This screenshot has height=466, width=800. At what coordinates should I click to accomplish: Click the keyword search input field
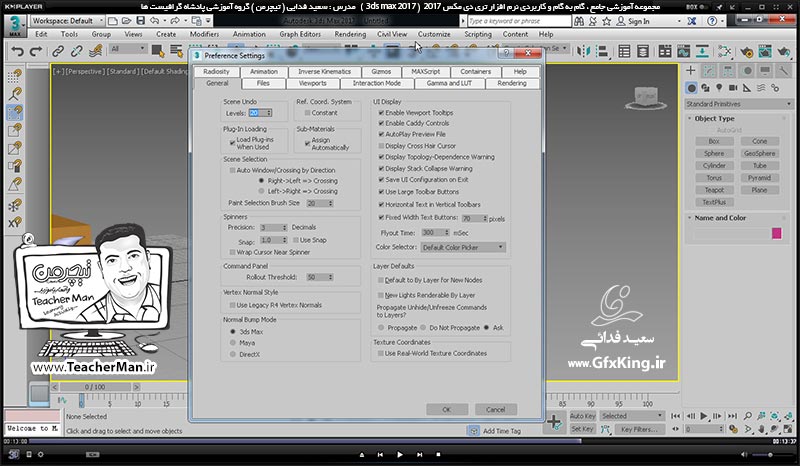[519, 21]
